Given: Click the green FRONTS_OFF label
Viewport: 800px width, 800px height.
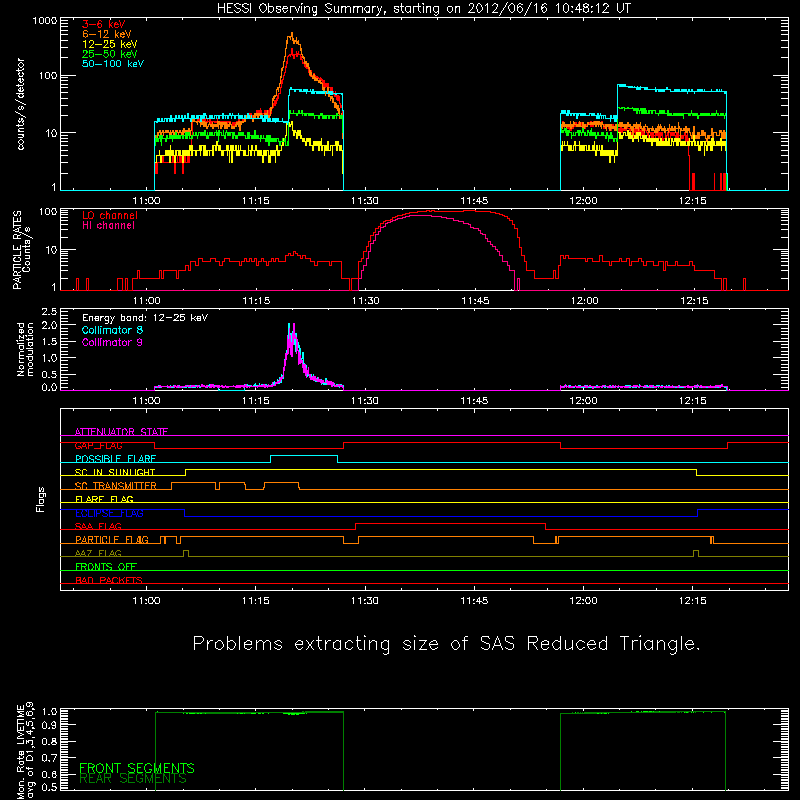Looking at the screenshot, I should pyautogui.click(x=106, y=567).
